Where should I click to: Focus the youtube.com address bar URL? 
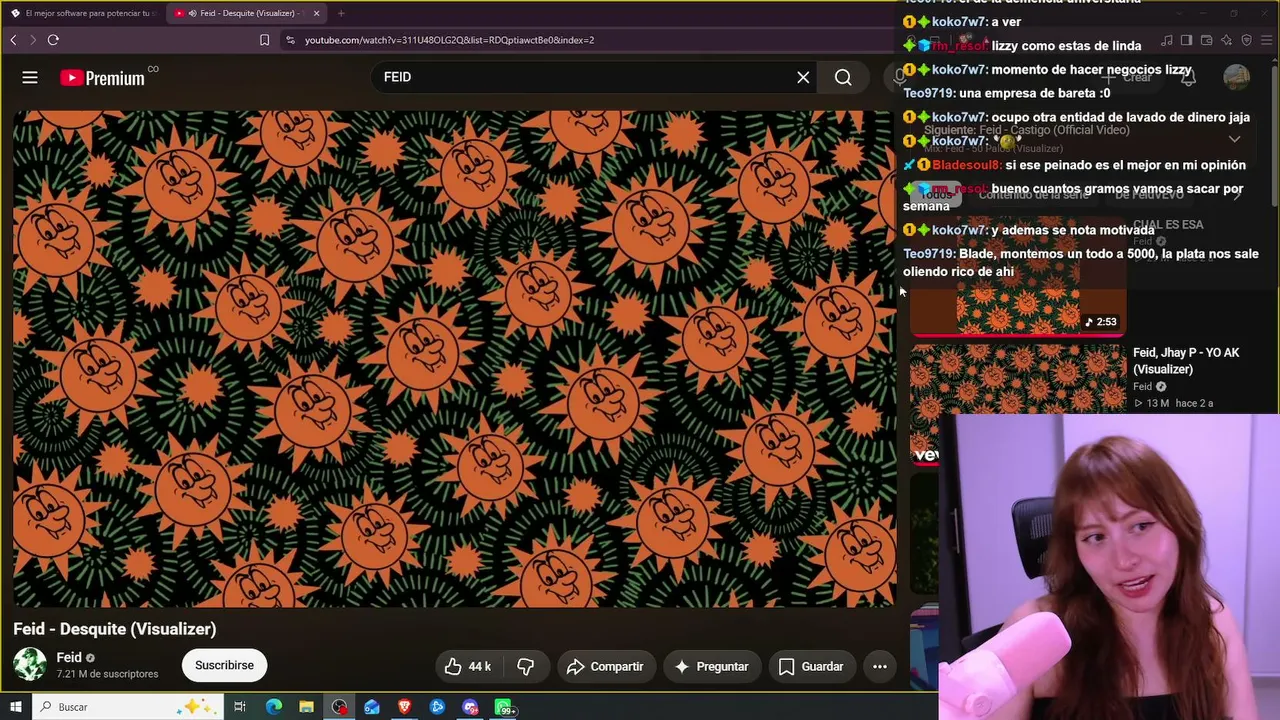click(x=449, y=40)
